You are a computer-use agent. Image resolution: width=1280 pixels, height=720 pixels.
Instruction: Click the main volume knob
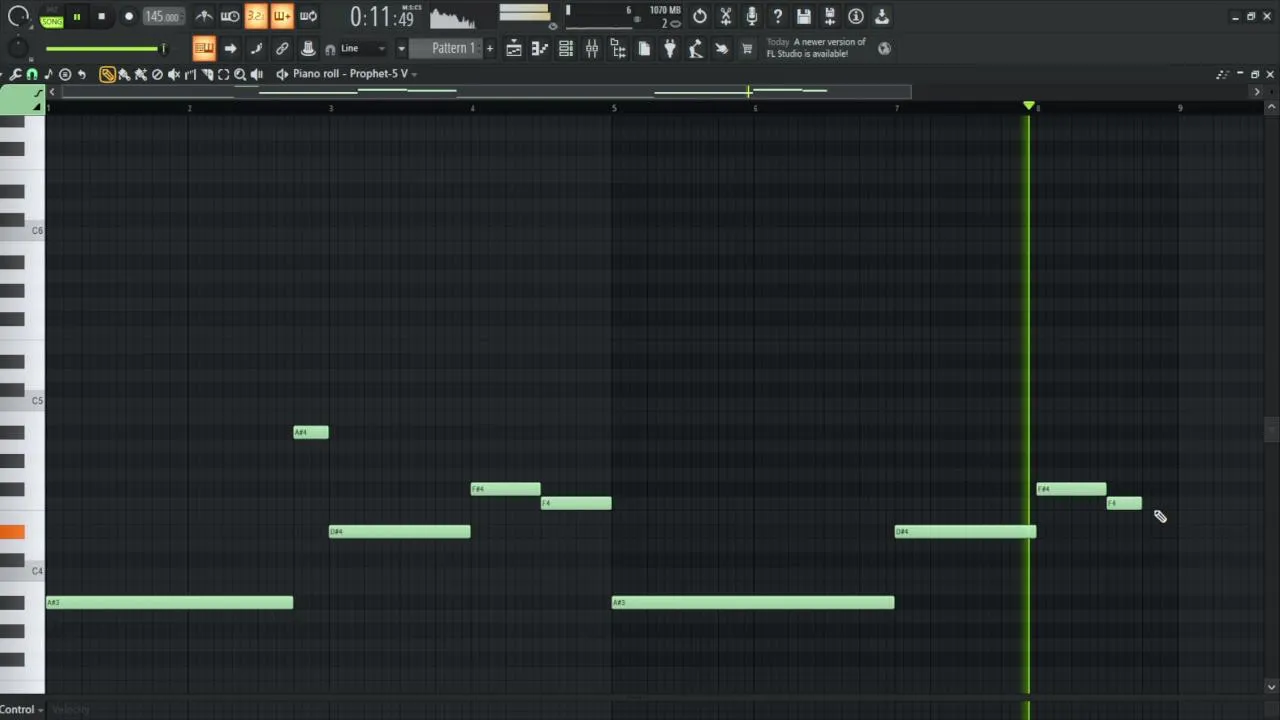(x=17, y=15)
